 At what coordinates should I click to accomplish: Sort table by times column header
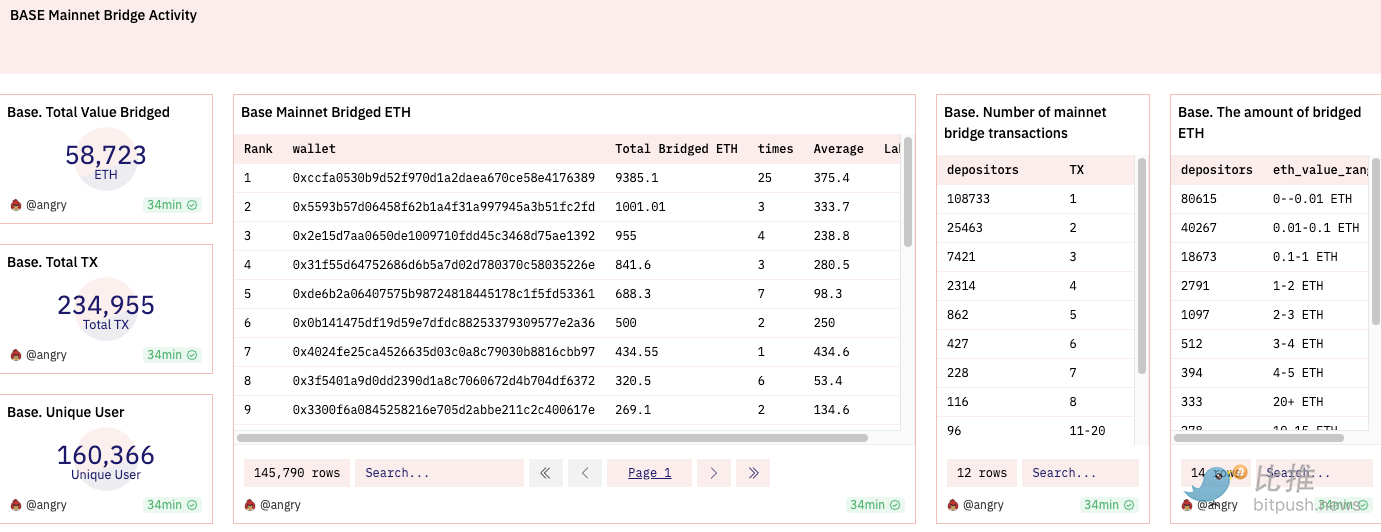pyautogui.click(x=775, y=149)
